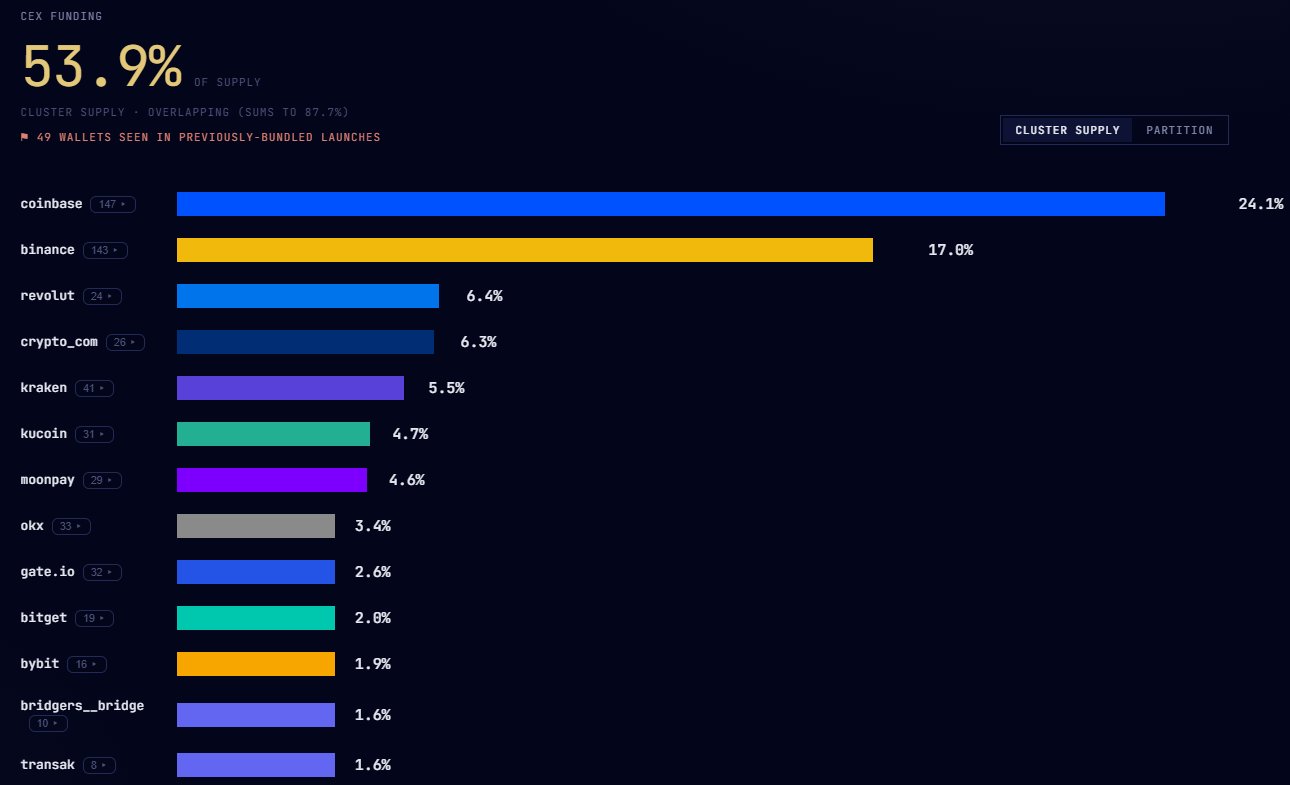
Task: Click the bitget row label
Action: coord(44,618)
